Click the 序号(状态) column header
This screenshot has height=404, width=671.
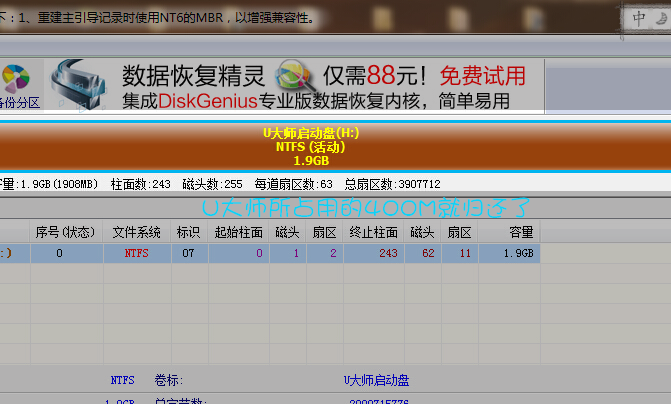tap(65, 232)
